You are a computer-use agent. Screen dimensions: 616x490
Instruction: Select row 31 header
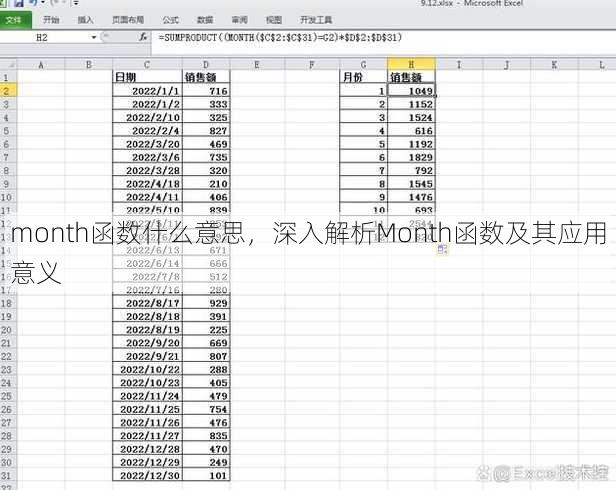[8, 475]
